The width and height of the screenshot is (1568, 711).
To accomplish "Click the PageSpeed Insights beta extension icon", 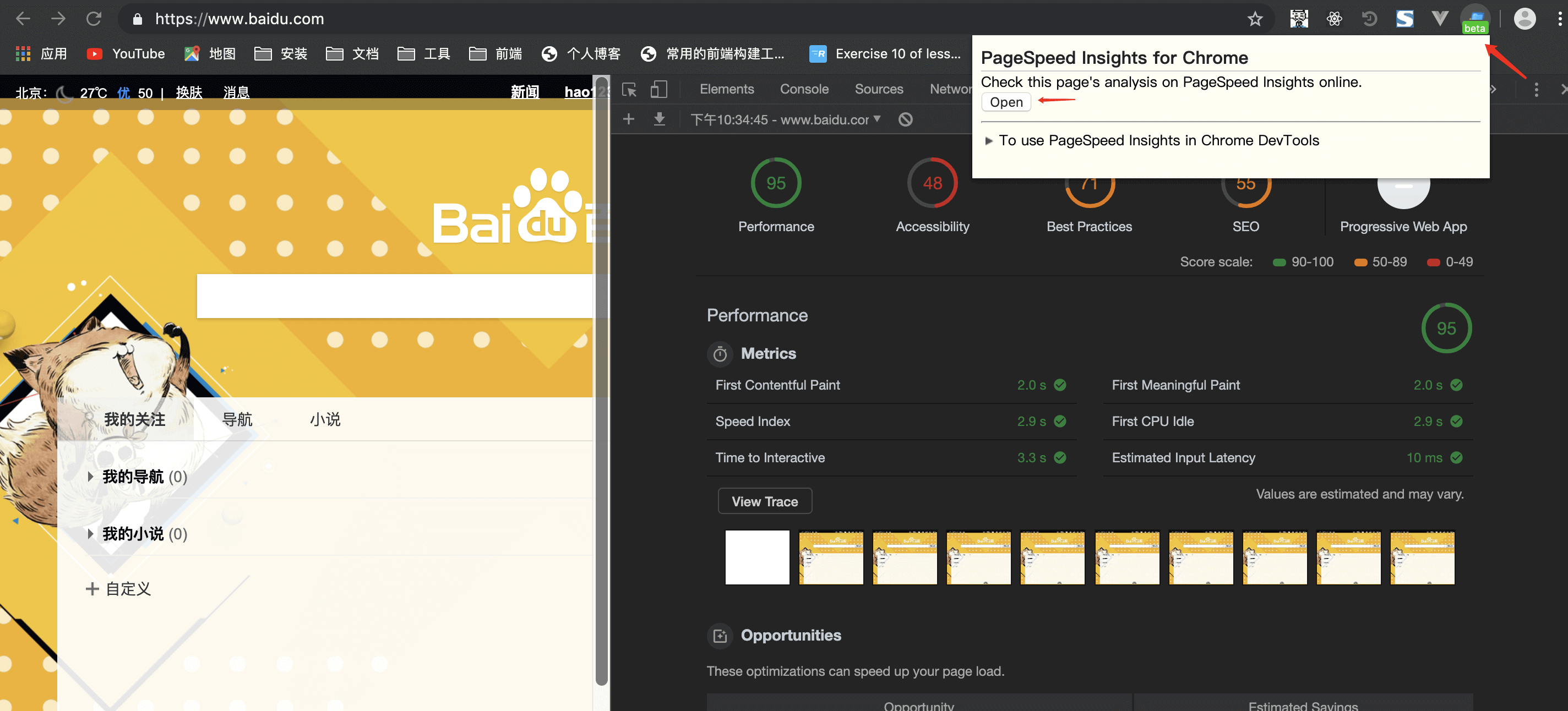I will point(1475,19).
